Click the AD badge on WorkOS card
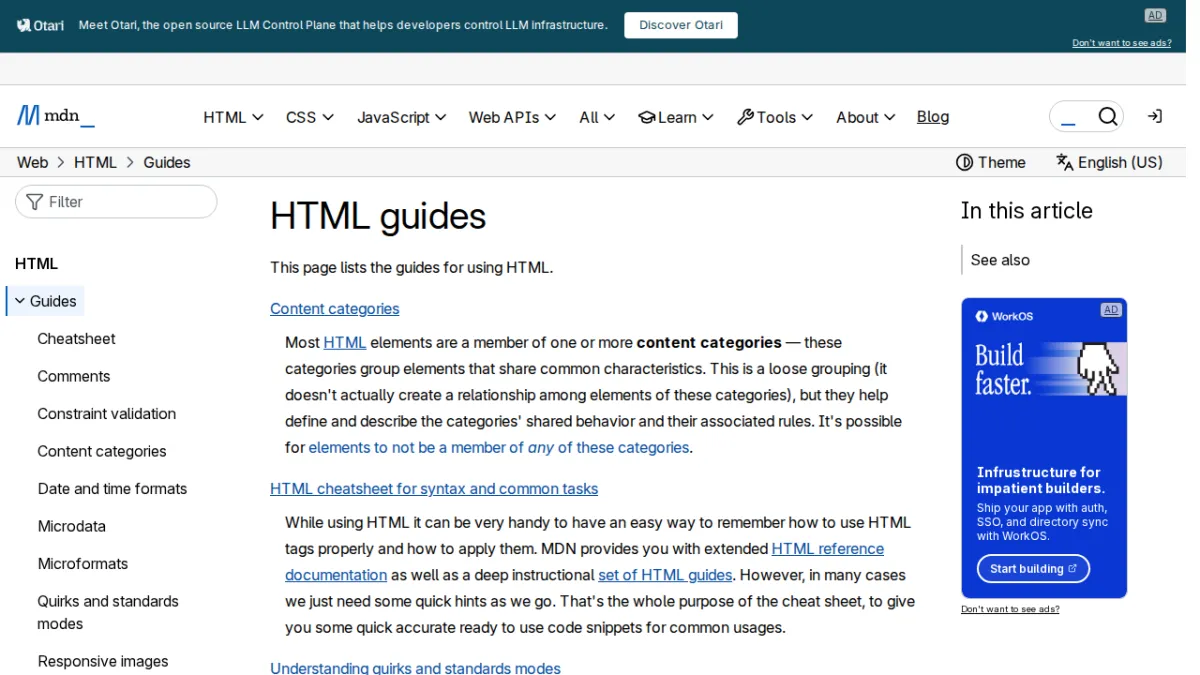The height and width of the screenshot is (675, 1200). click(x=1110, y=310)
